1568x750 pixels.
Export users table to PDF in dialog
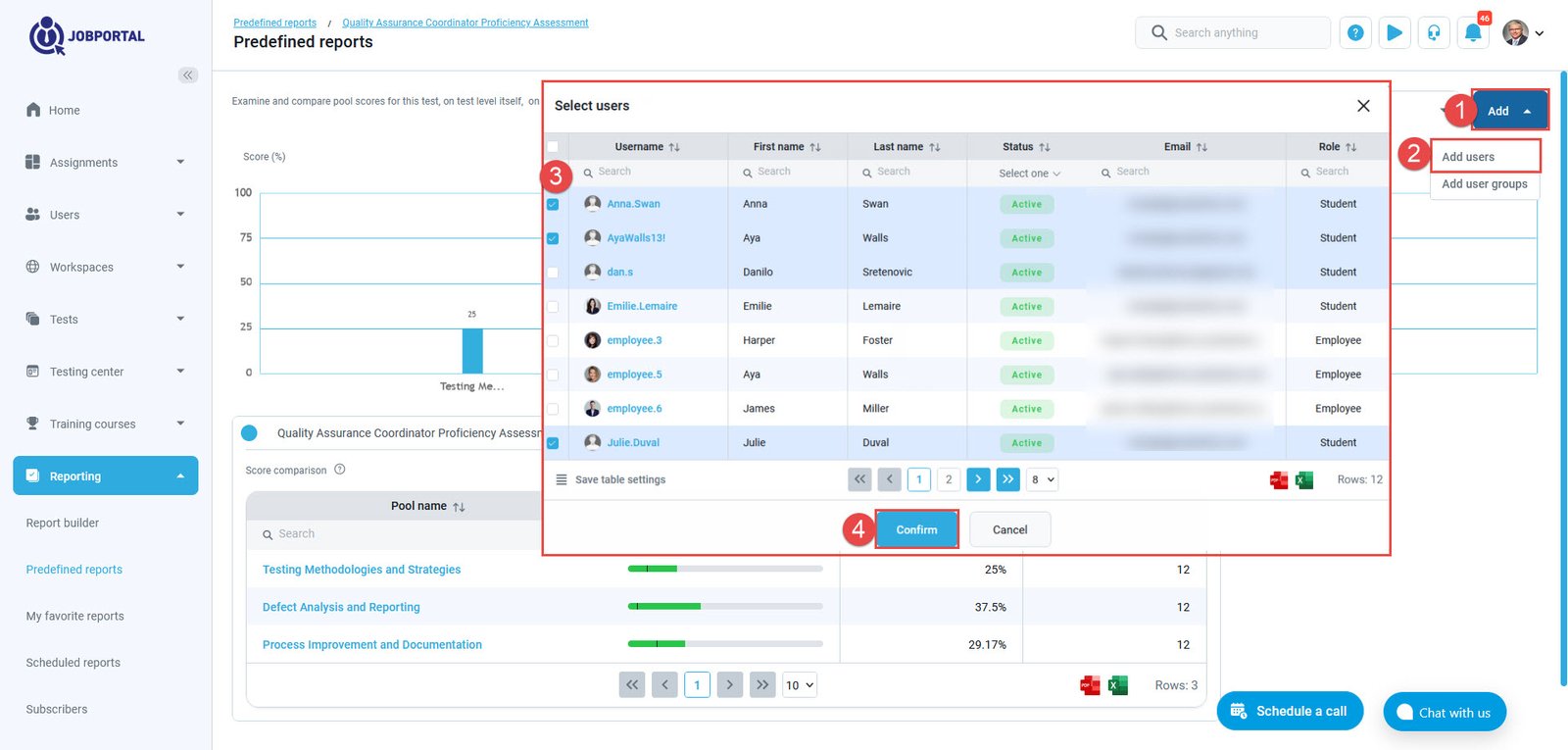[1279, 480]
